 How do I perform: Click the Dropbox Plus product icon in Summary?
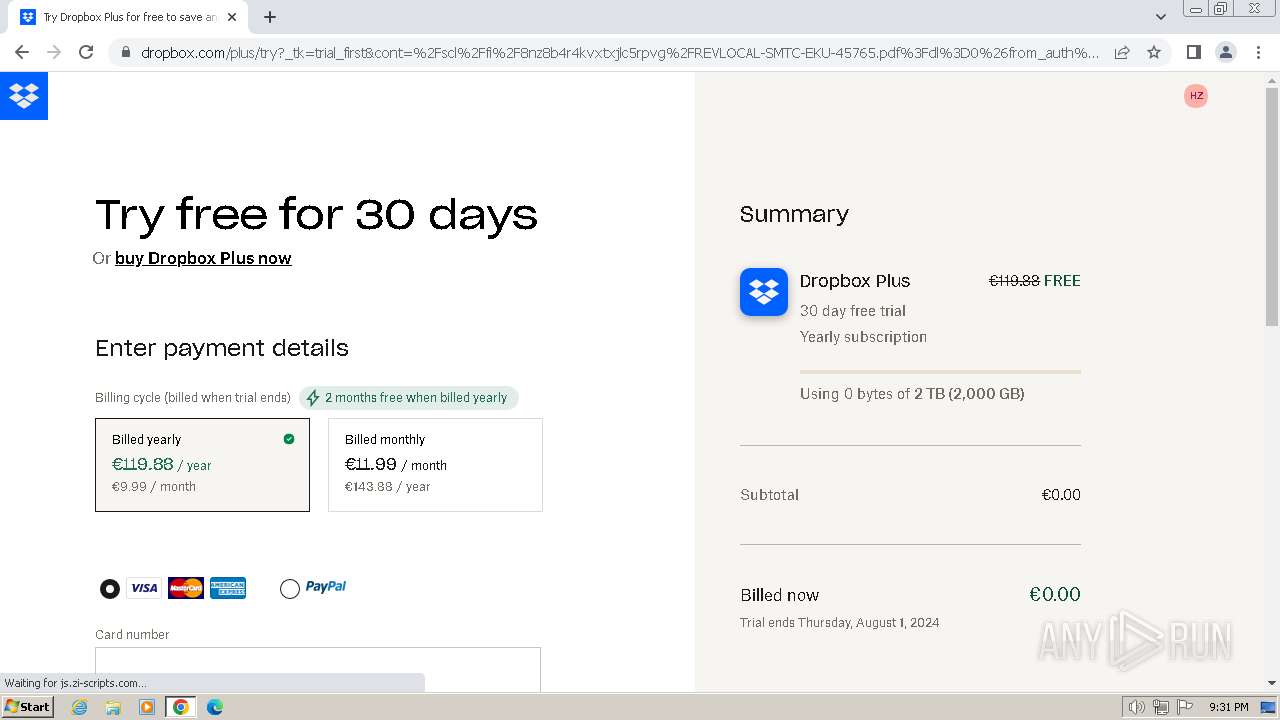[764, 292]
